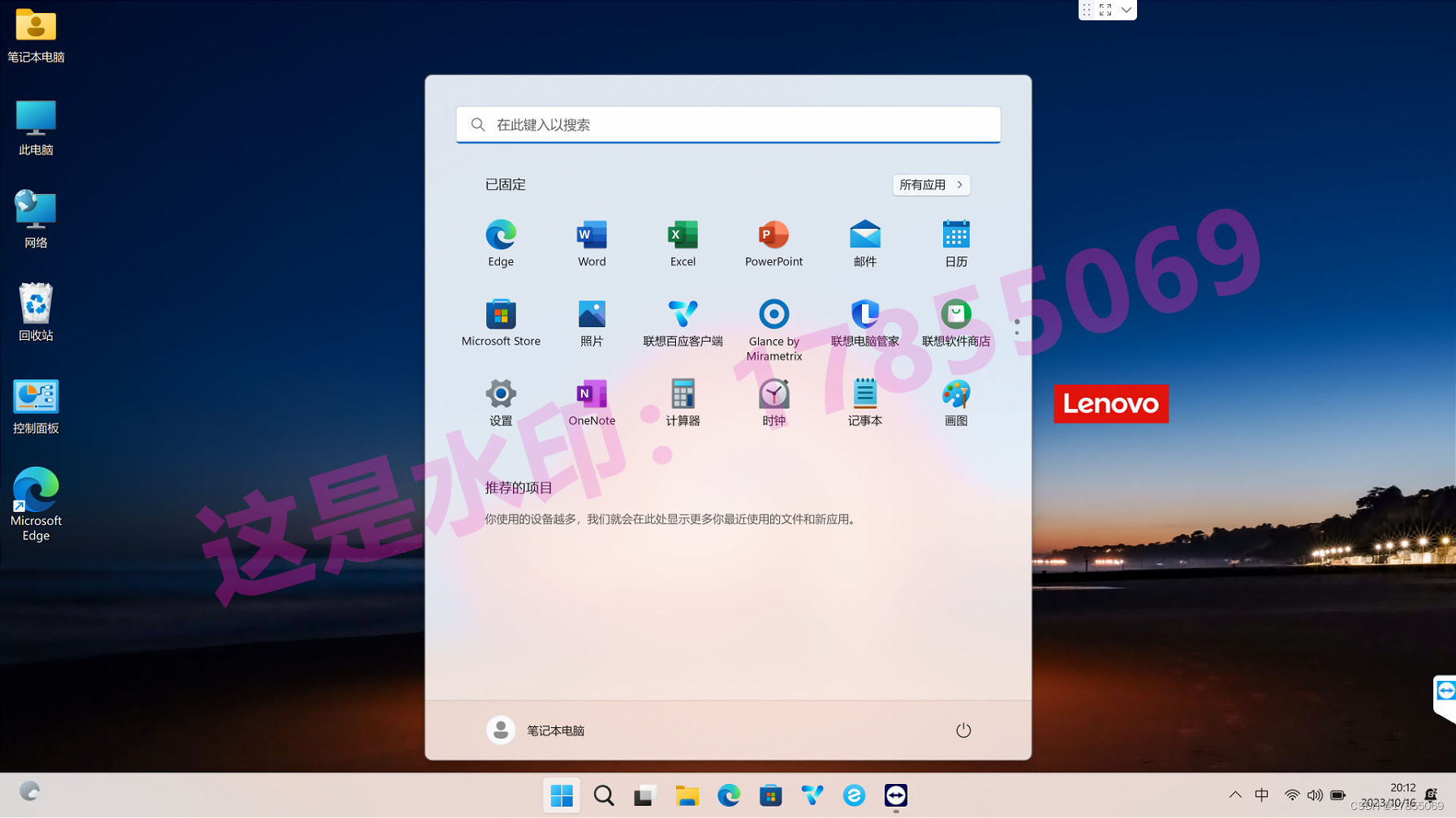Open Edge from pinned apps
This screenshot has height=818, width=1456.
click(501, 243)
